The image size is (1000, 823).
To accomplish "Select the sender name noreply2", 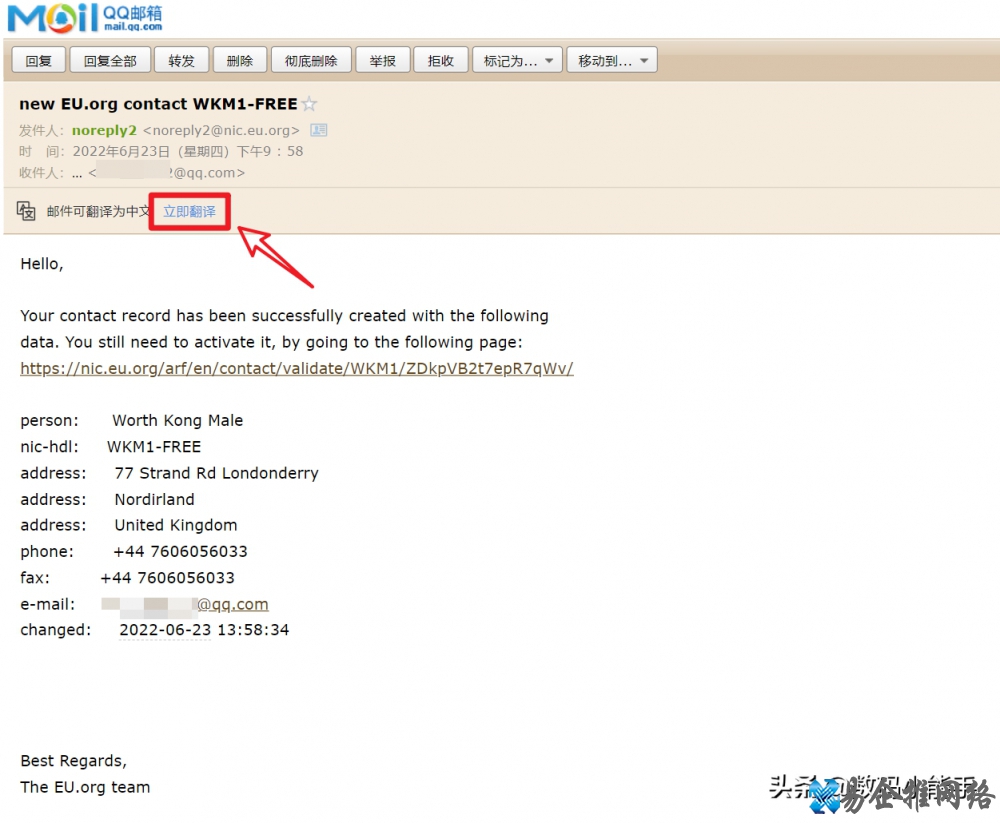I will click(104, 130).
